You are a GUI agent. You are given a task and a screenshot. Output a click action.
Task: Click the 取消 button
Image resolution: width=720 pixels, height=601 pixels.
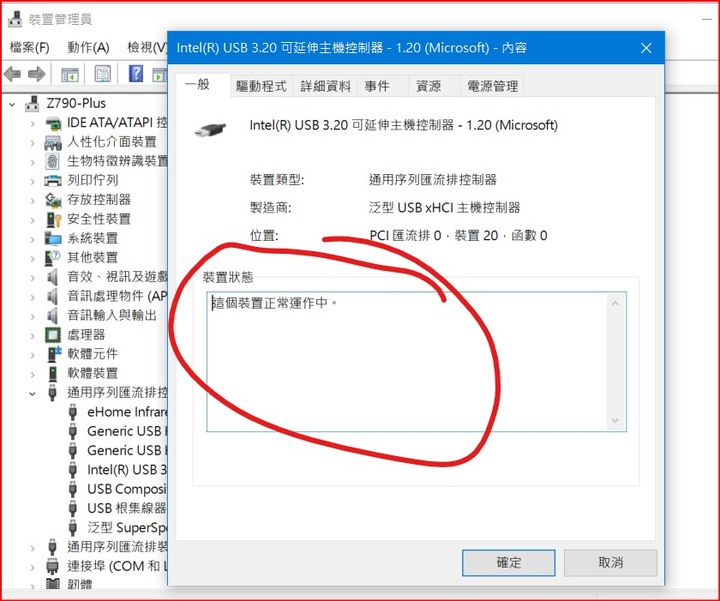tap(610, 562)
